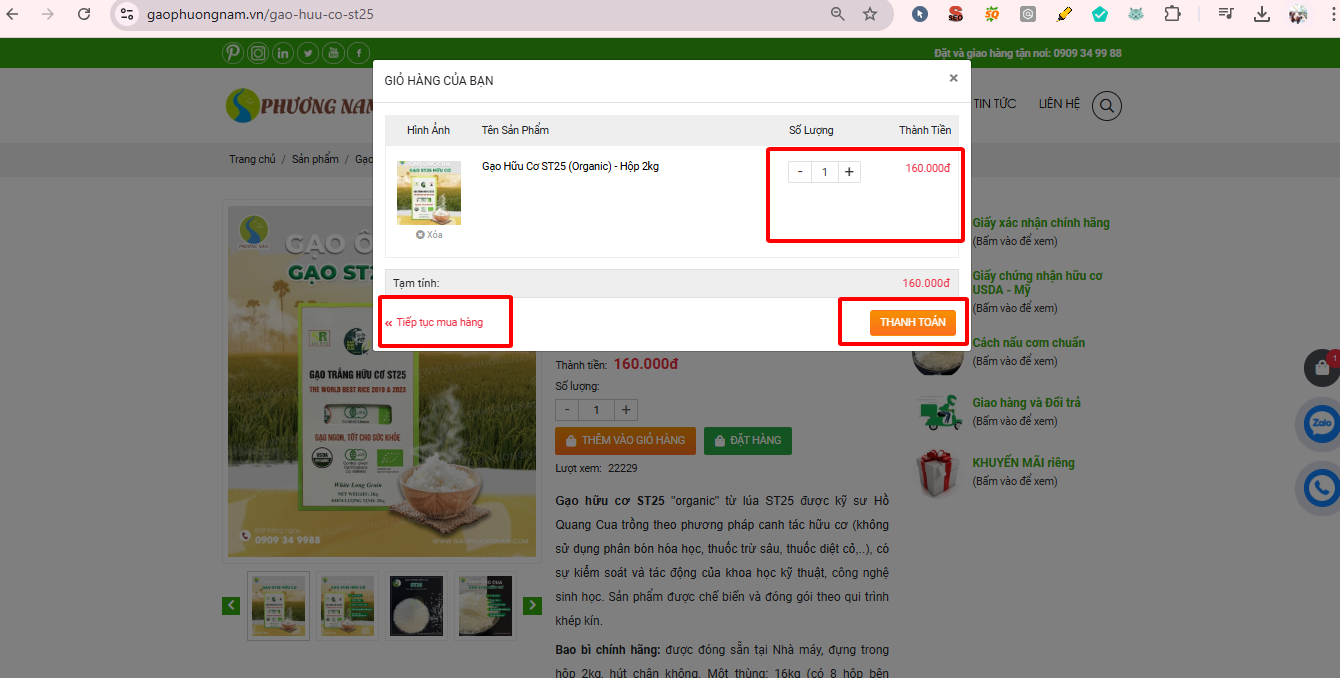Viewport: 1340px width, 678px height.
Task: Click the THANH TOÁN checkout button
Action: click(912, 322)
